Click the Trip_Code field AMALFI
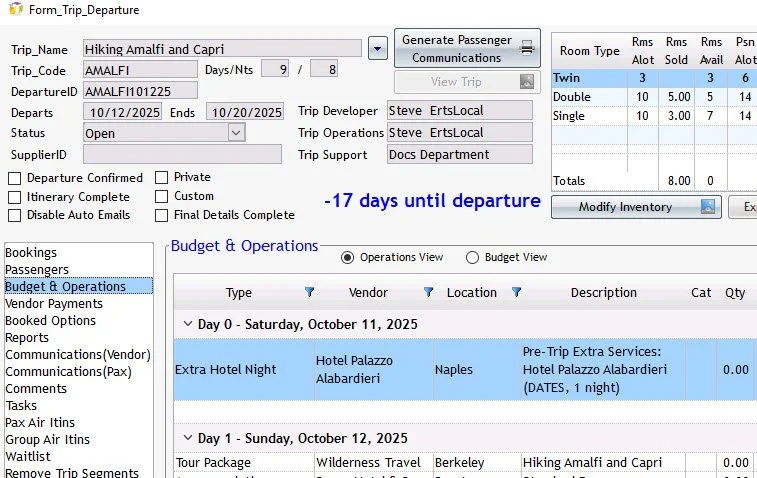The width and height of the screenshot is (757, 478). [x=140, y=70]
